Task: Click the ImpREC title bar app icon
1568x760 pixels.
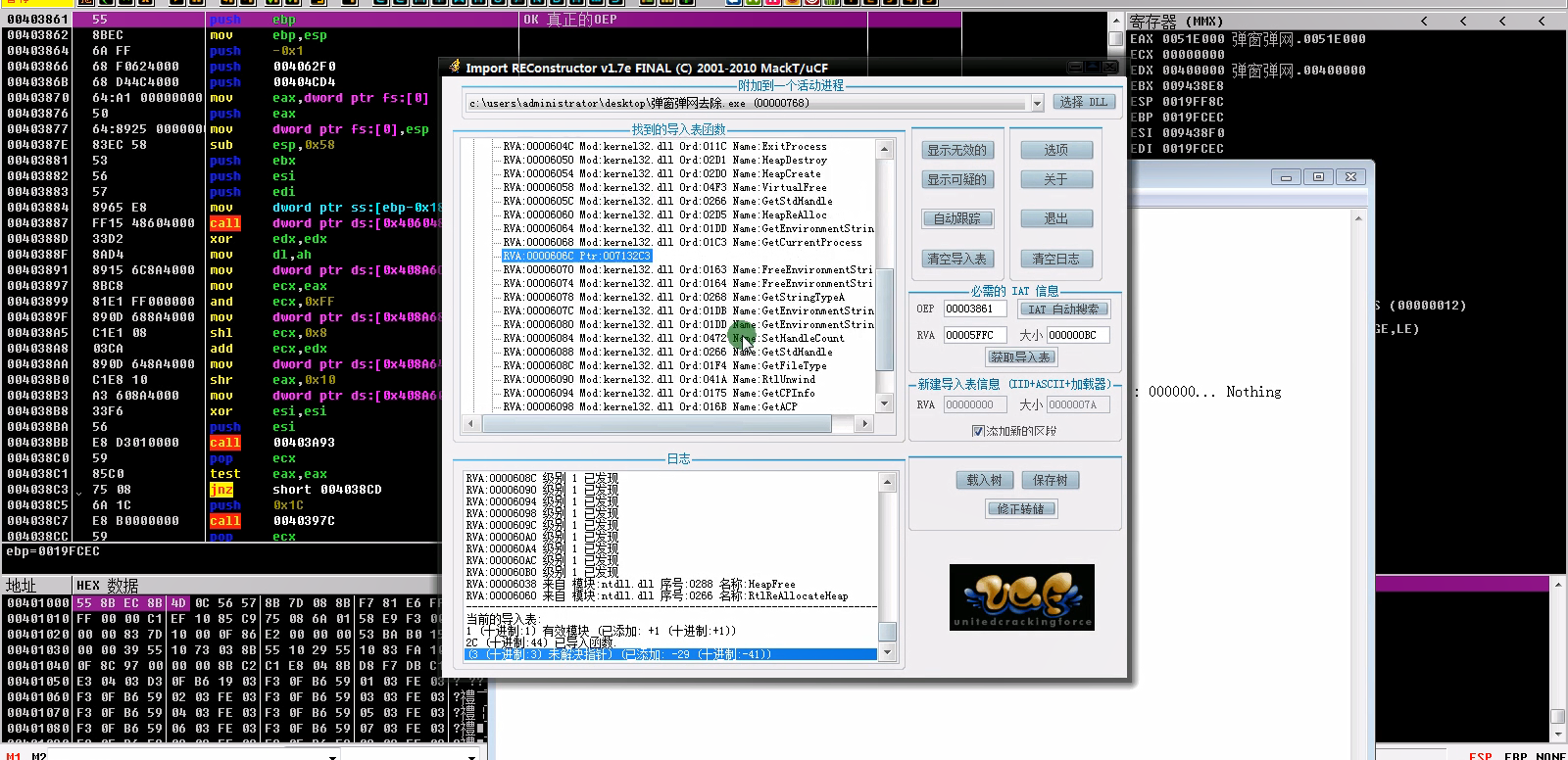Action: [x=454, y=67]
